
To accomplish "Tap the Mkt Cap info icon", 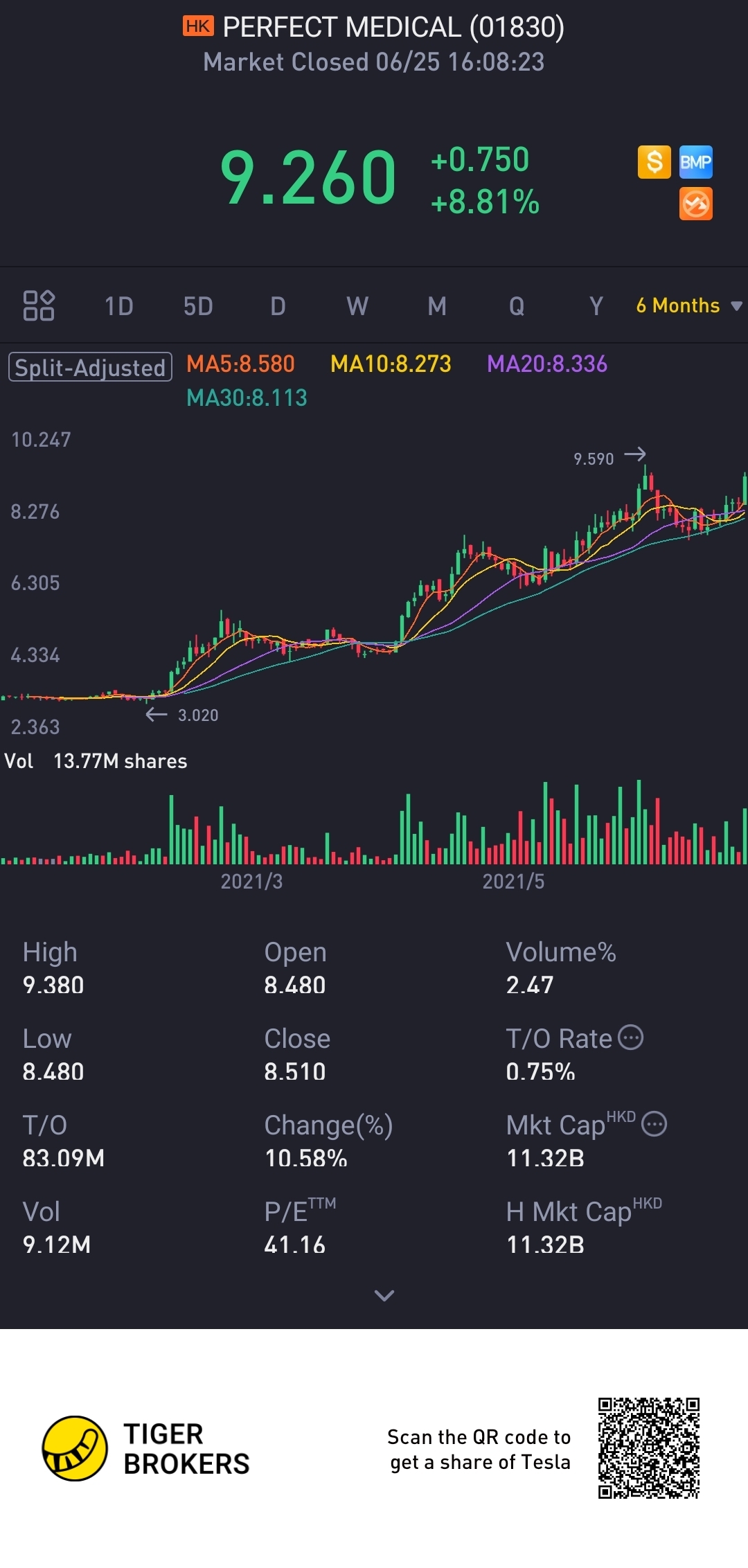I will pos(654,1124).
